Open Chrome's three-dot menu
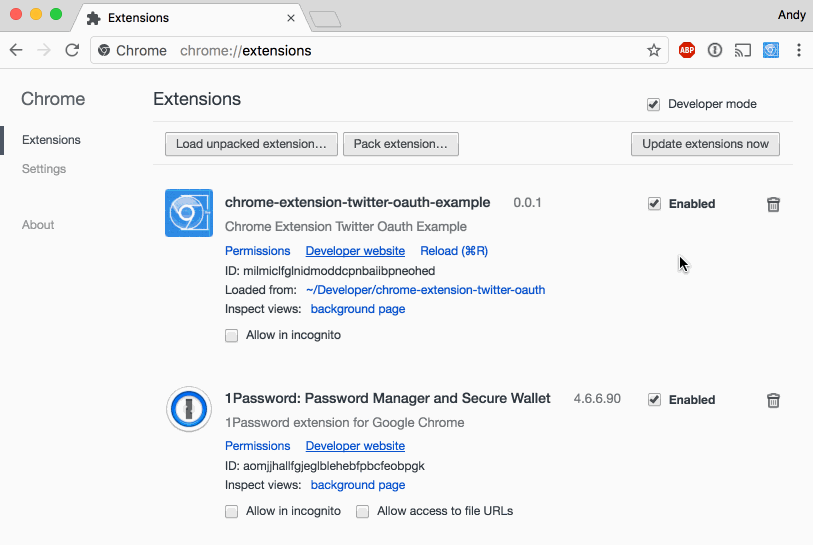The image size is (813, 545). 799,50
